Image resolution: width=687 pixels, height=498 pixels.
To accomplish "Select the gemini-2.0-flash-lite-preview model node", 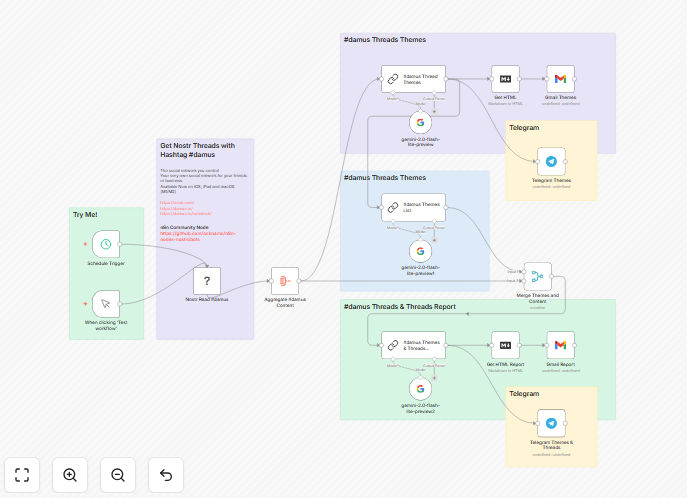I will coord(420,123).
